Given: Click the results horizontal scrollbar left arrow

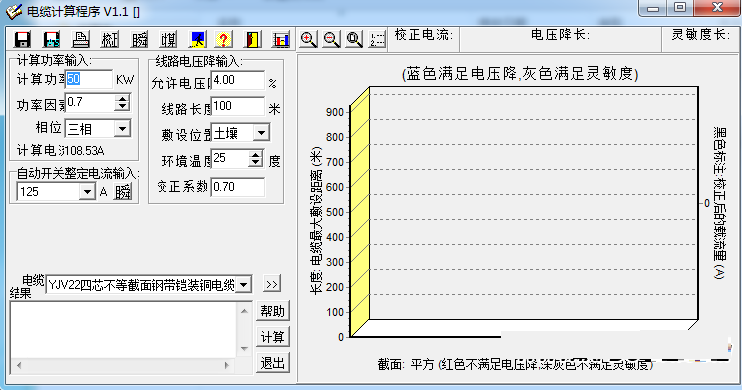Looking at the screenshot, I should point(19,365).
